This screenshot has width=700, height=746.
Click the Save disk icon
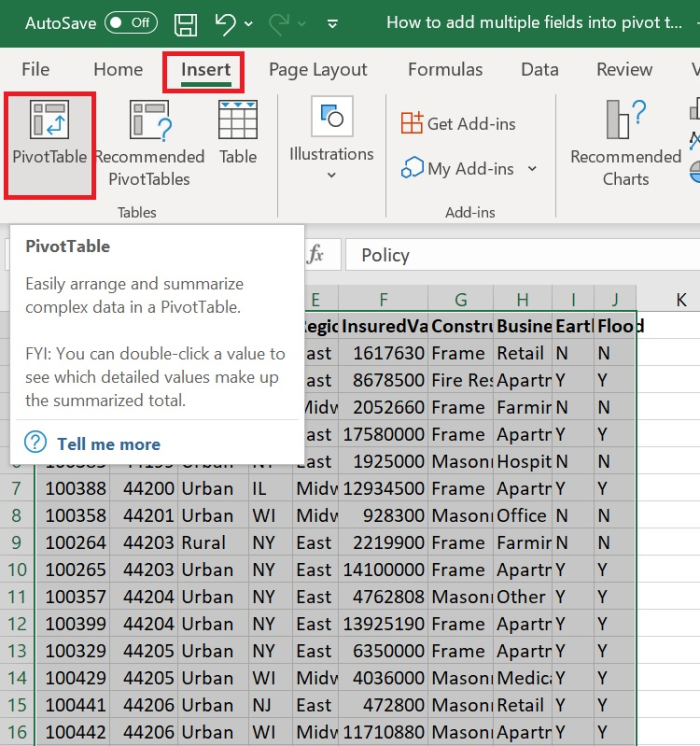[x=186, y=22]
